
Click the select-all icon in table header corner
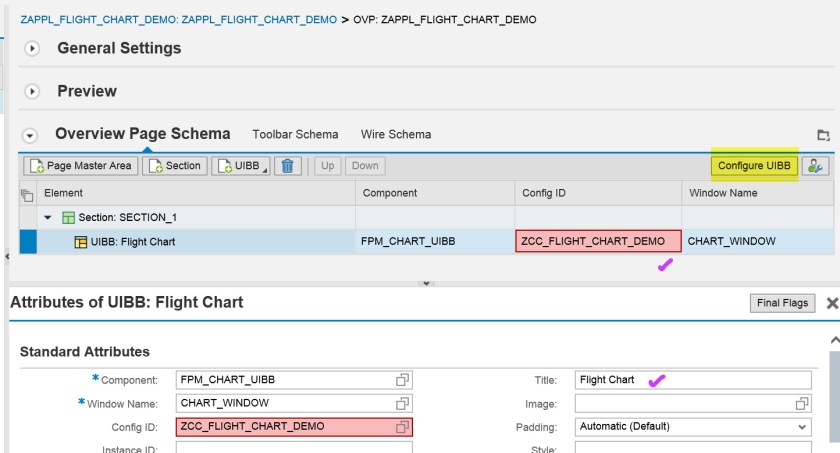pos(27,193)
